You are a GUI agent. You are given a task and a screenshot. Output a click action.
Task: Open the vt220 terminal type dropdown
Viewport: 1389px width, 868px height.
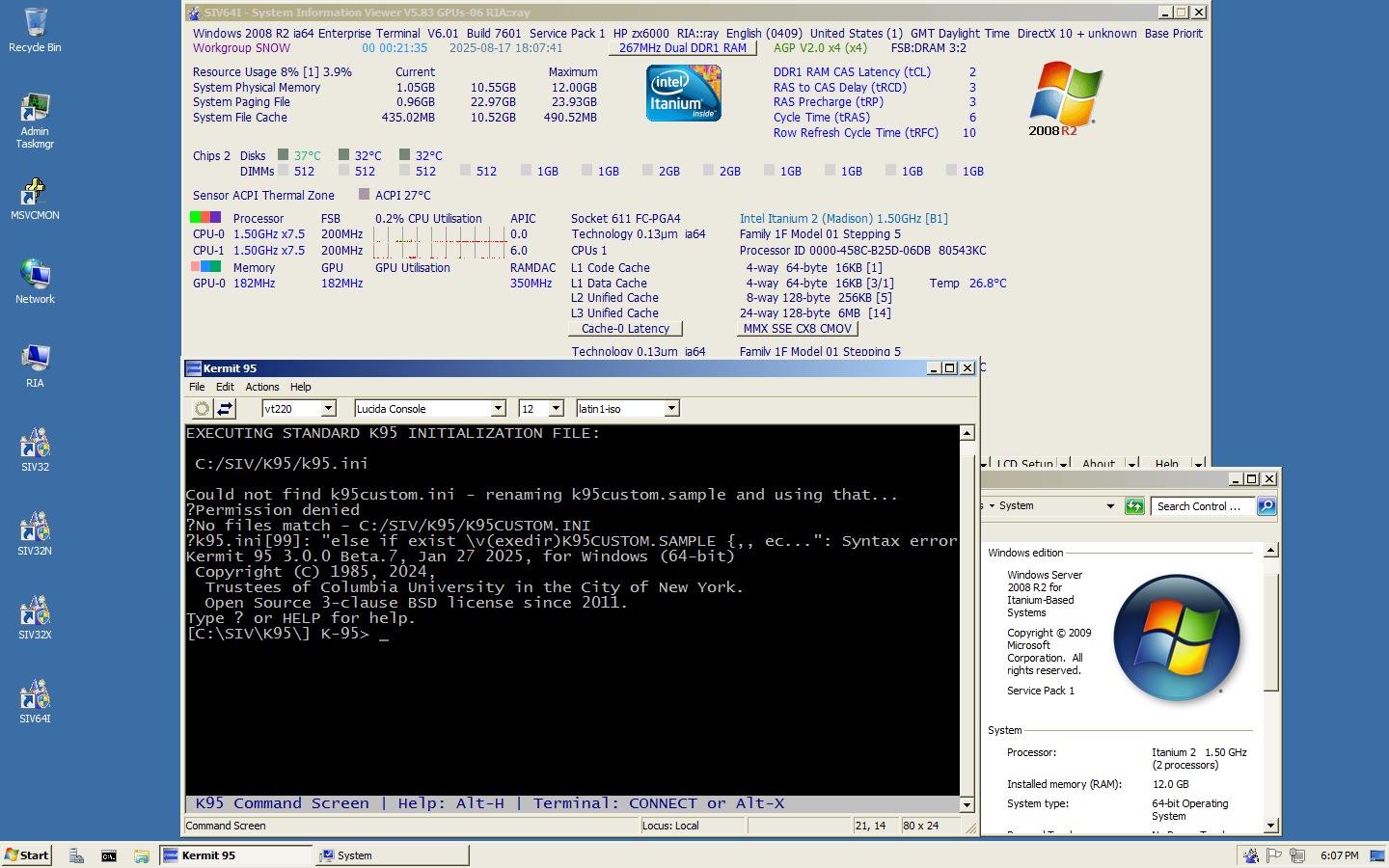(x=328, y=409)
